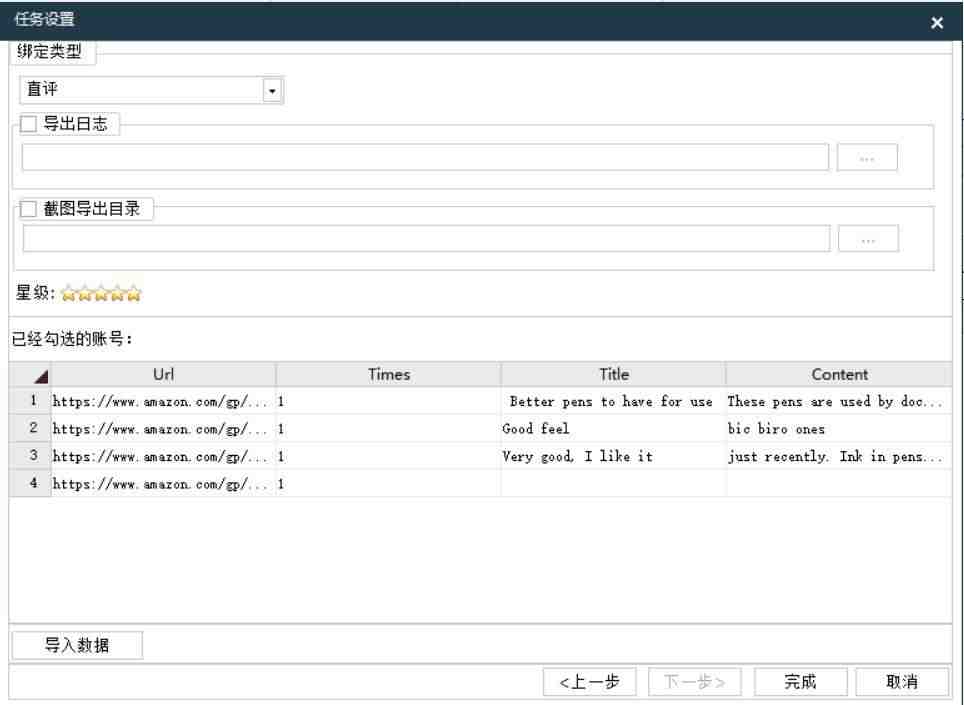This screenshot has height=705, width=964.
Task: Browse for the 截图导出目录 path with the … button
Action: click(868, 238)
